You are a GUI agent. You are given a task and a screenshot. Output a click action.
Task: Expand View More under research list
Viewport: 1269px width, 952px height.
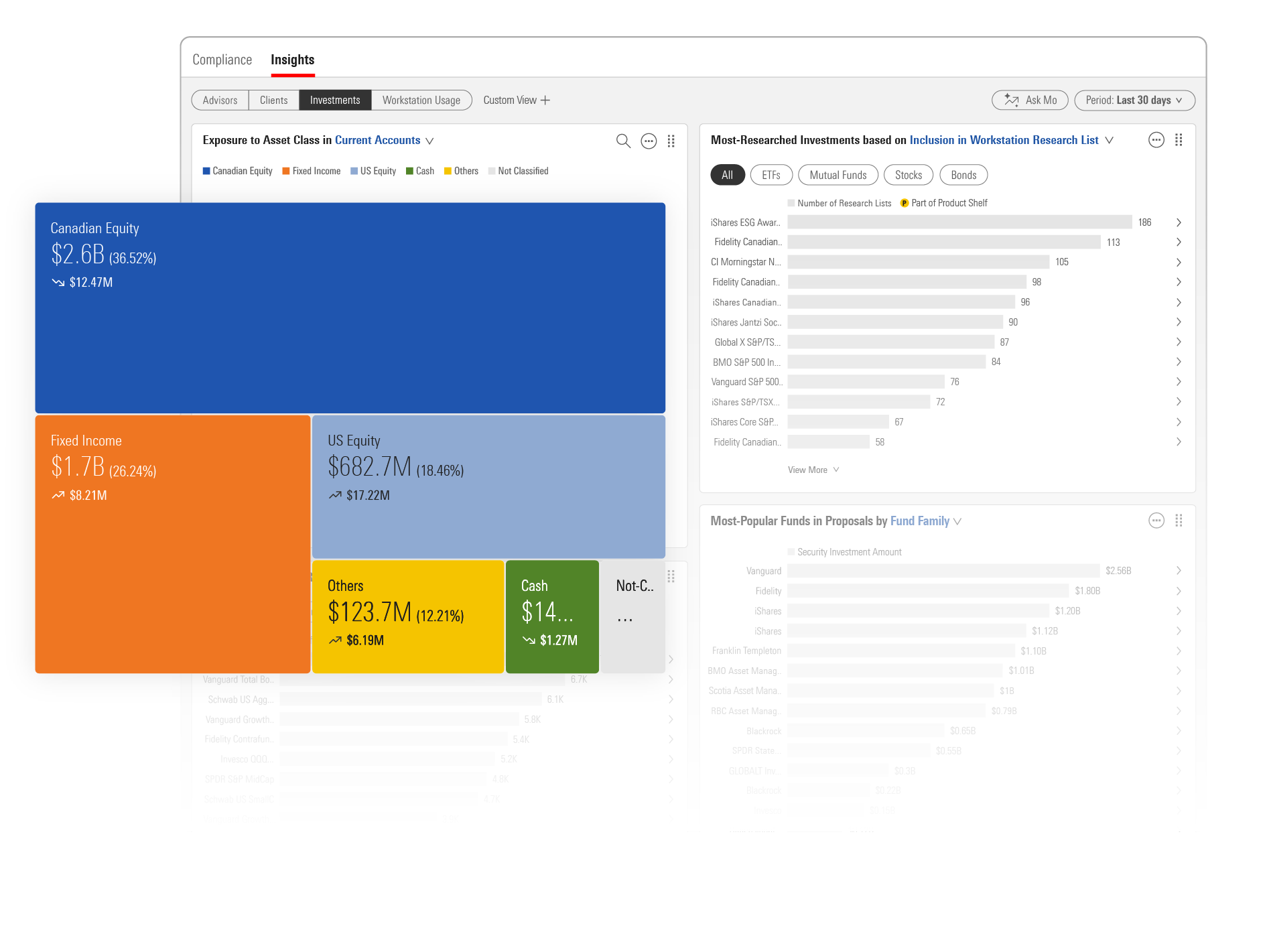[x=813, y=470]
